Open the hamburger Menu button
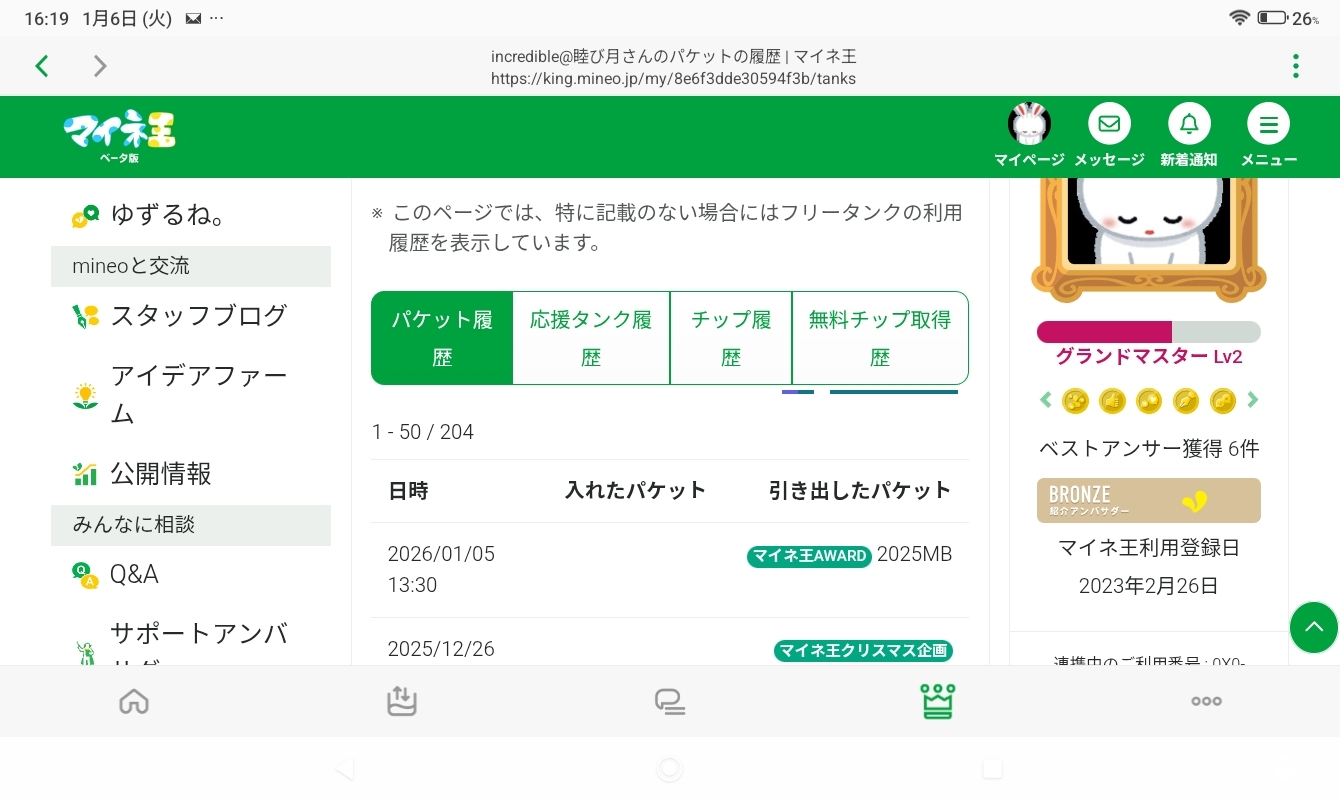The image size is (1340, 800). click(1268, 126)
